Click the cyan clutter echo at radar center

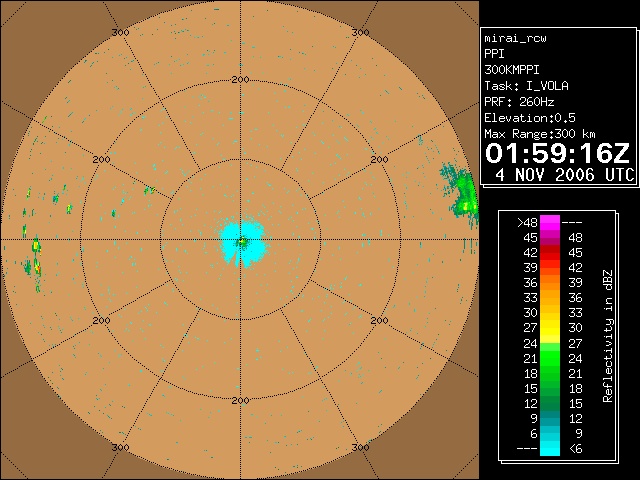243,244
